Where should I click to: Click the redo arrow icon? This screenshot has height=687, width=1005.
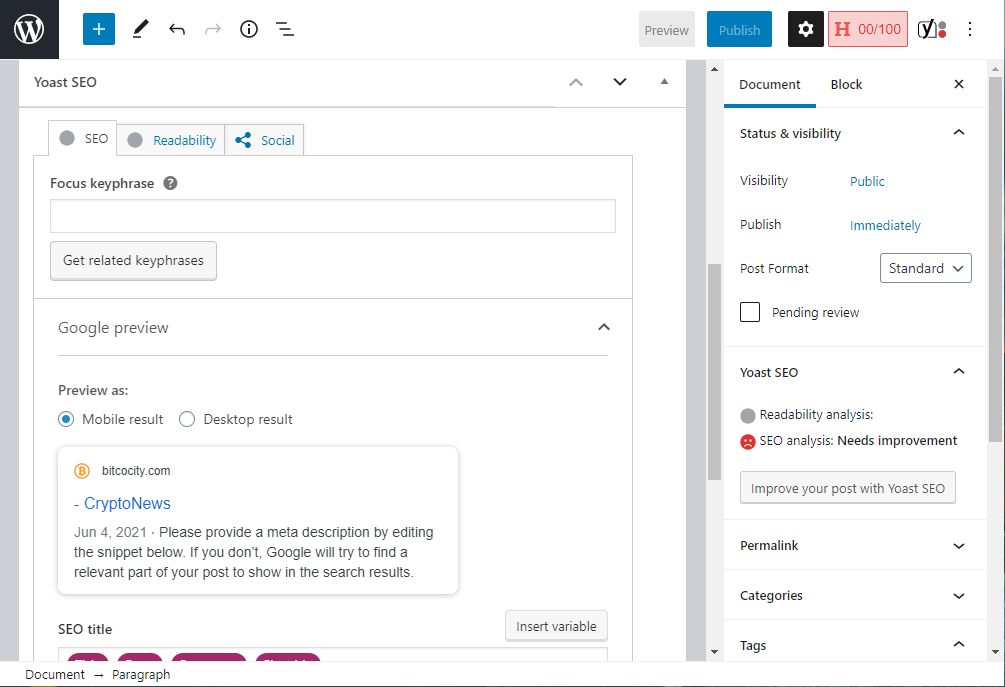[x=213, y=29]
